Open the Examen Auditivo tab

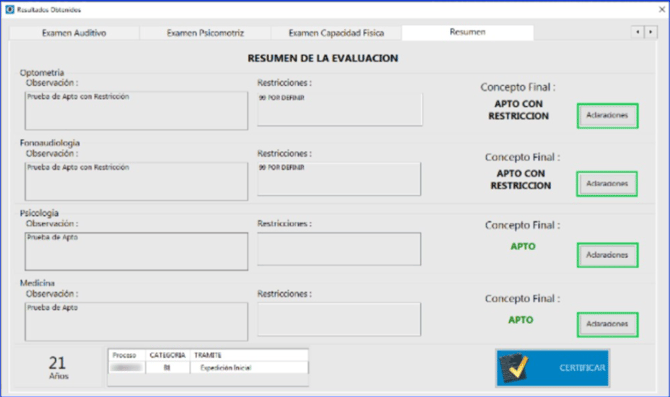point(74,33)
